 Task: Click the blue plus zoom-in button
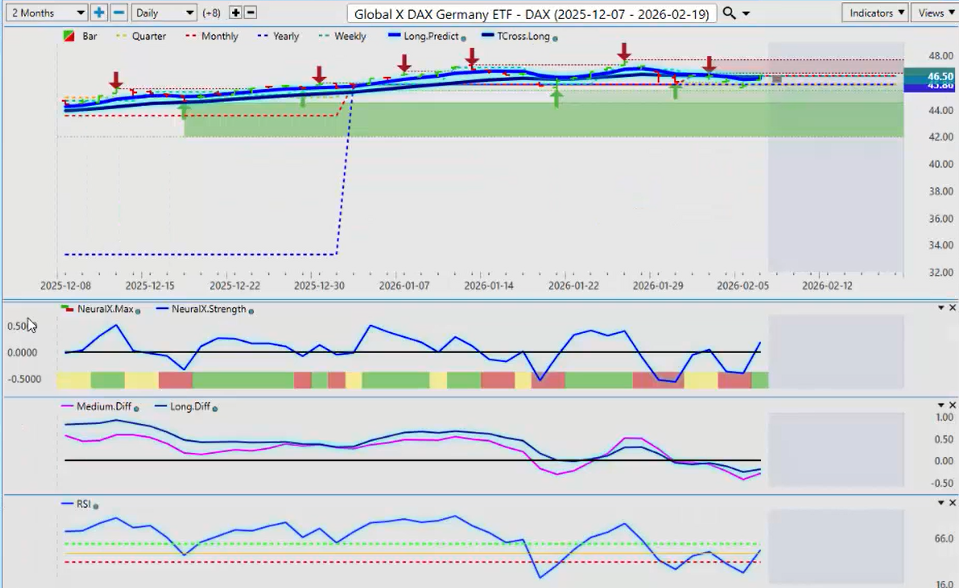point(99,13)
